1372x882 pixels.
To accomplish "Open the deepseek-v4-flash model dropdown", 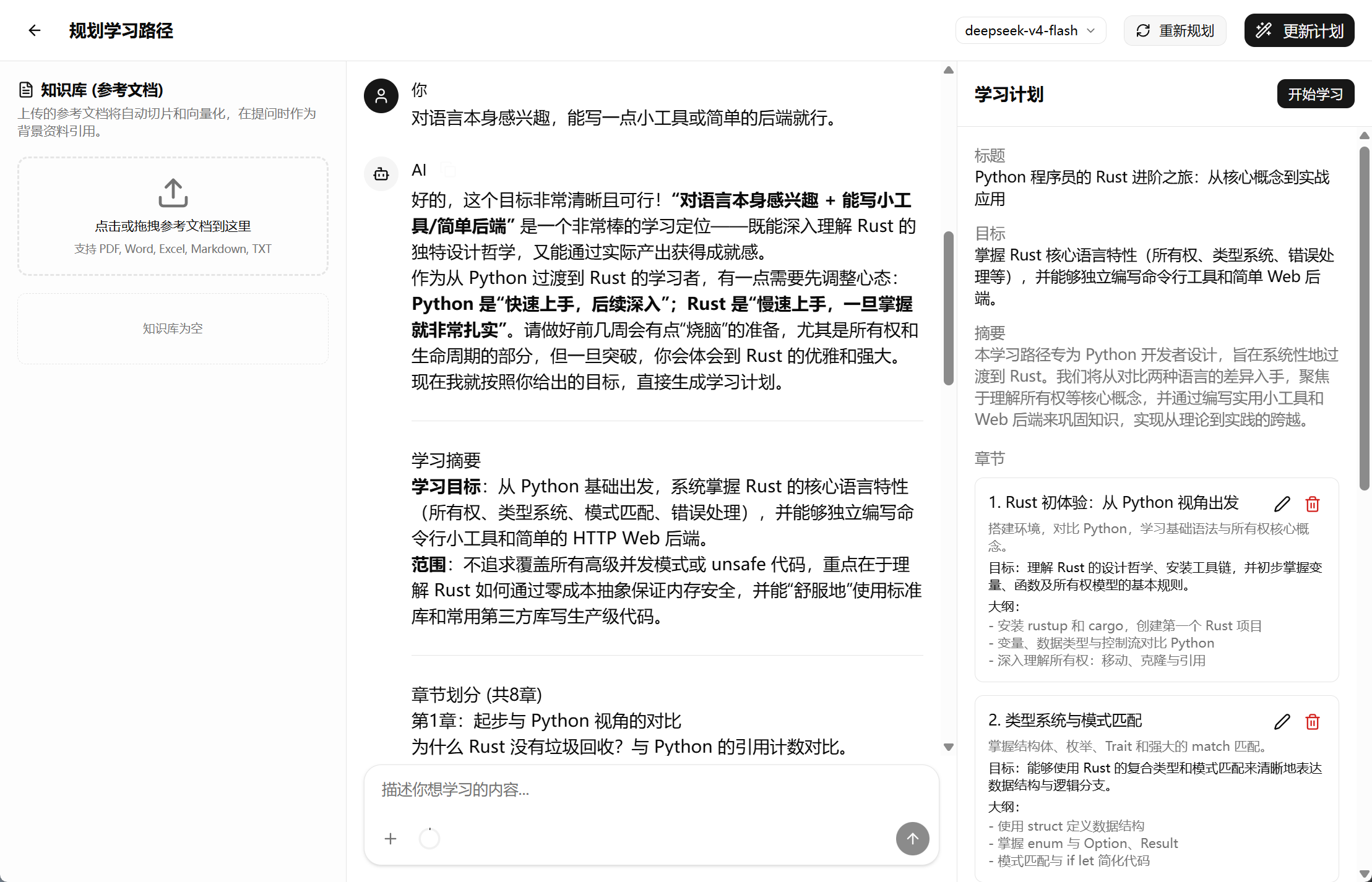I will [x=1030, y=30].
